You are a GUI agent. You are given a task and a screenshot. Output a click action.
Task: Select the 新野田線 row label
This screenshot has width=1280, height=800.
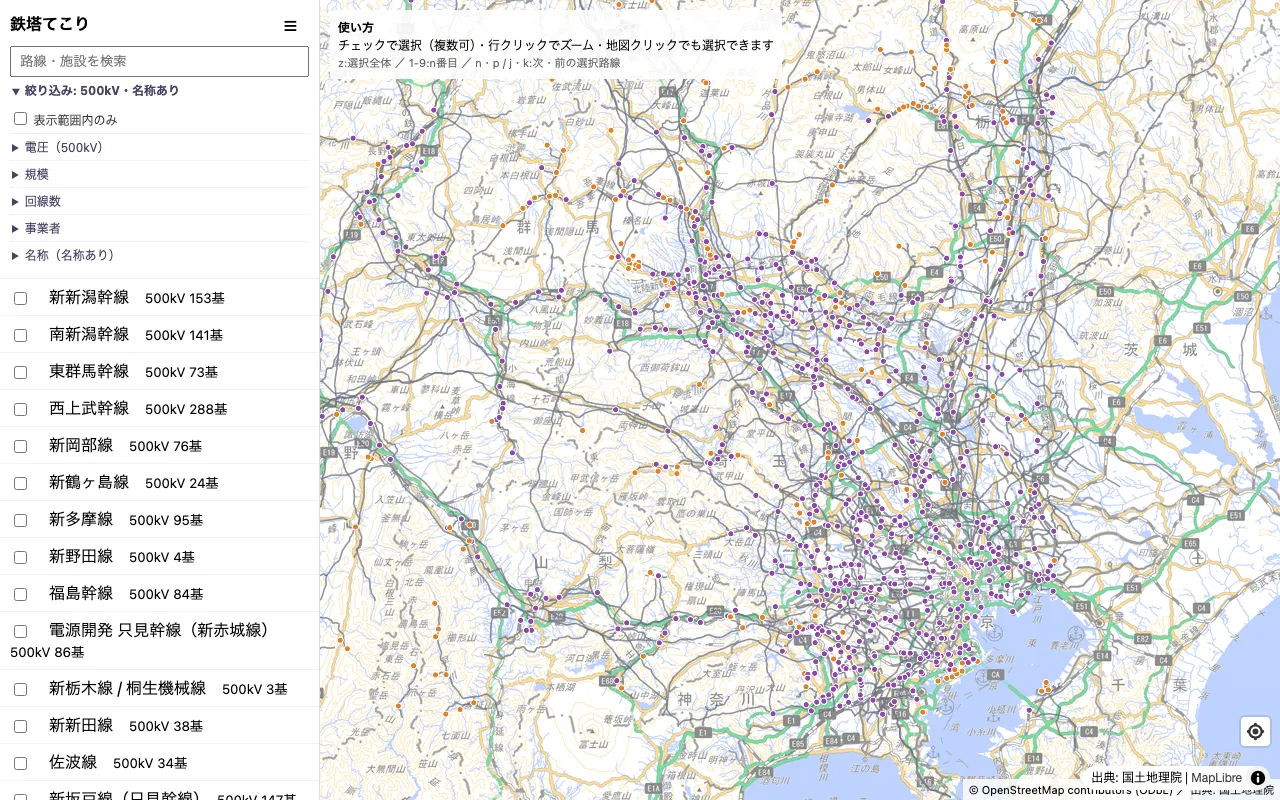(x=81, y=556)
